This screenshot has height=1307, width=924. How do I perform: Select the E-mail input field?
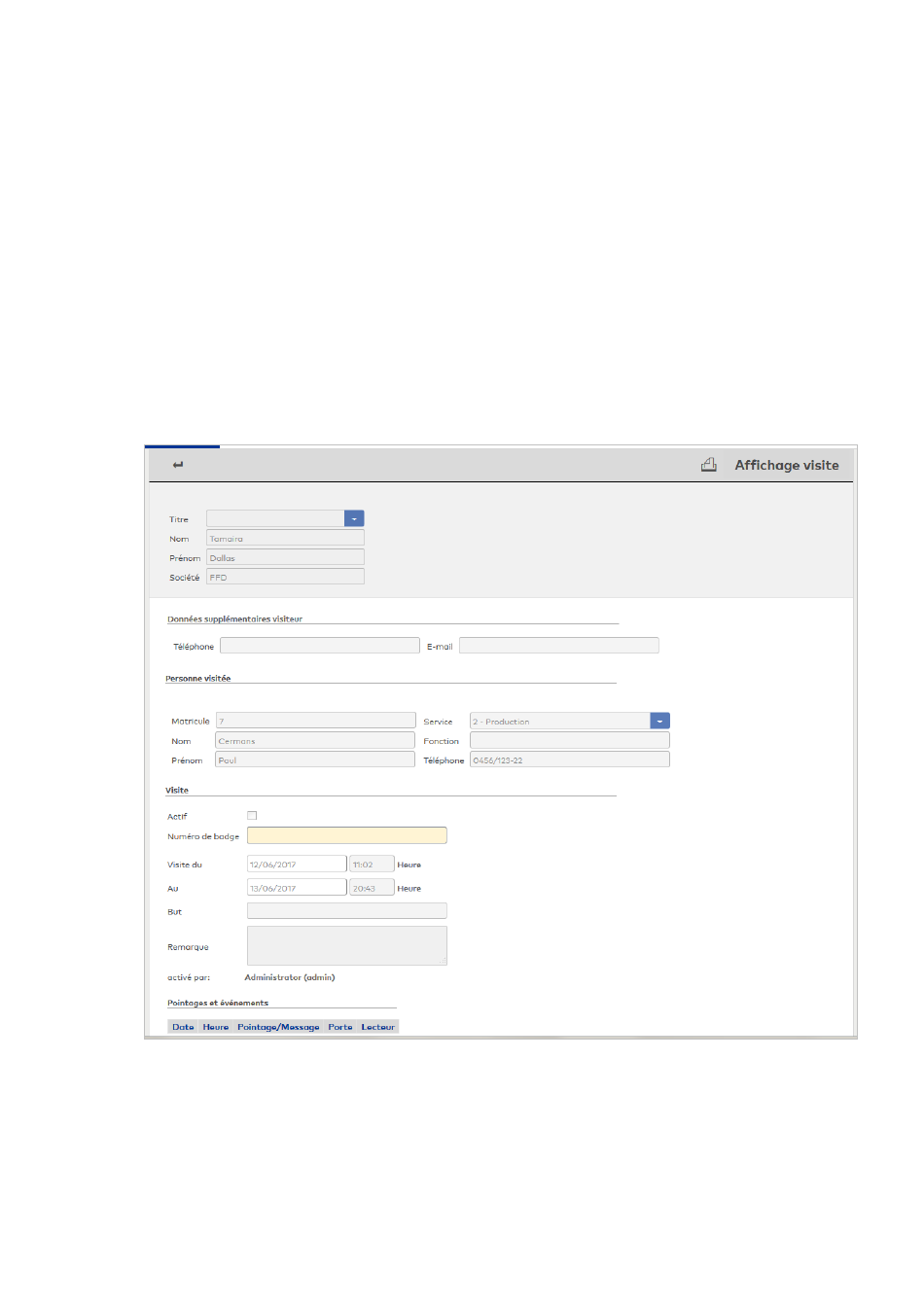558,646
